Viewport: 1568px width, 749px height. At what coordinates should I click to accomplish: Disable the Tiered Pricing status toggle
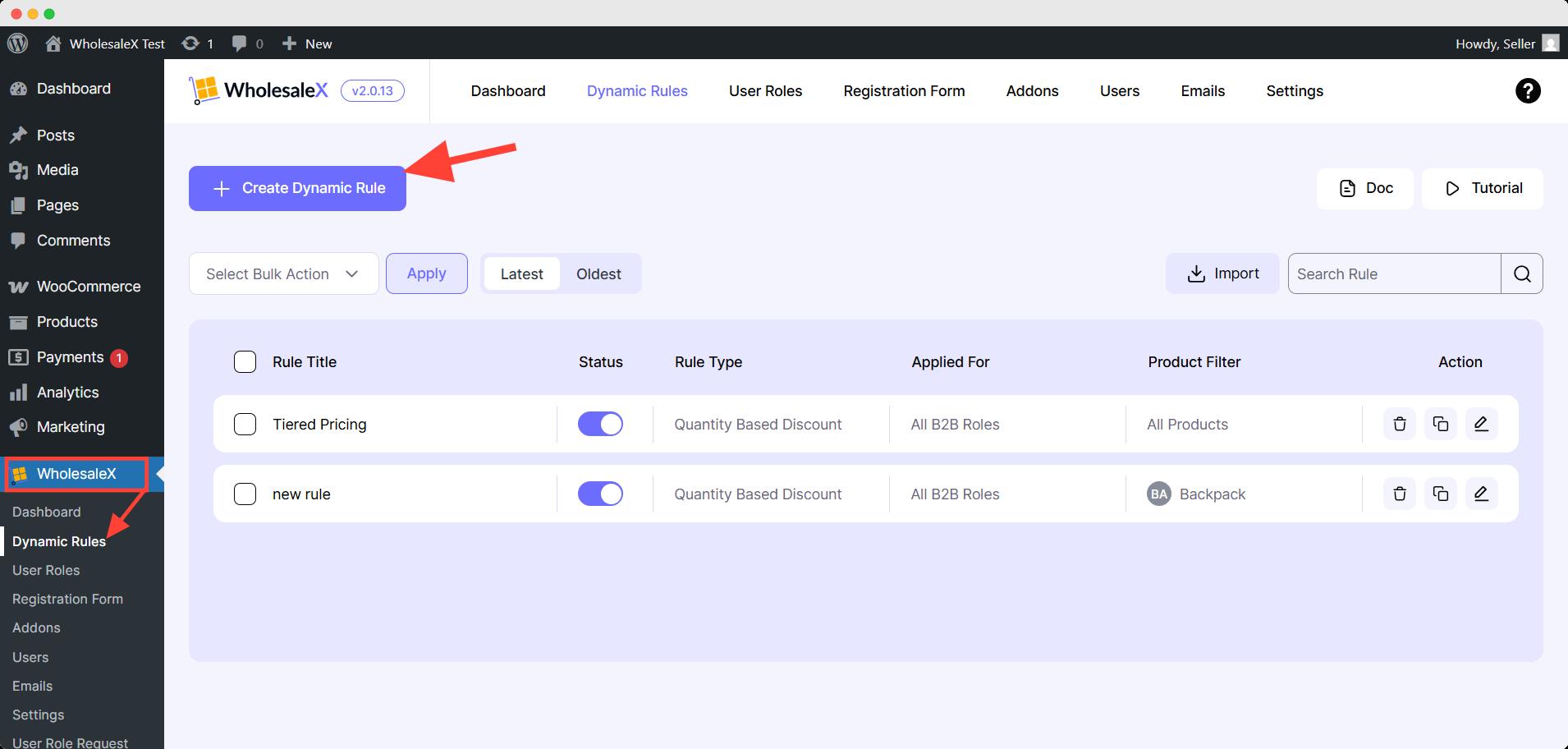coord(600,424)
